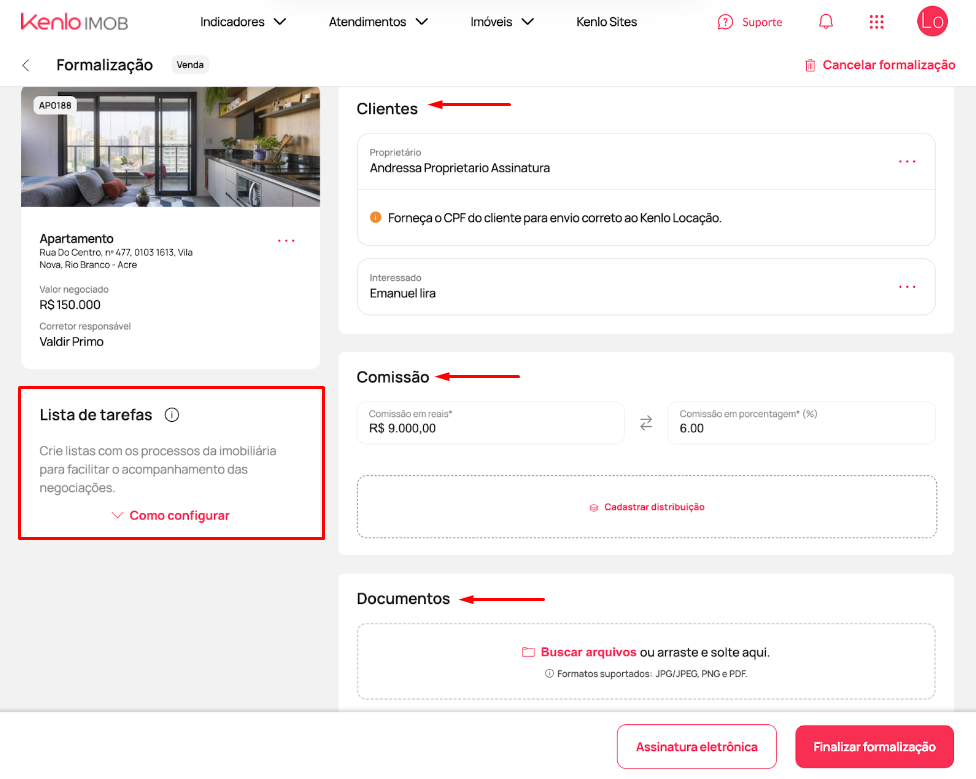This screenshot has height=779, width=976.
Task: Expand the Imóveis menu
Action: (502, 22)
